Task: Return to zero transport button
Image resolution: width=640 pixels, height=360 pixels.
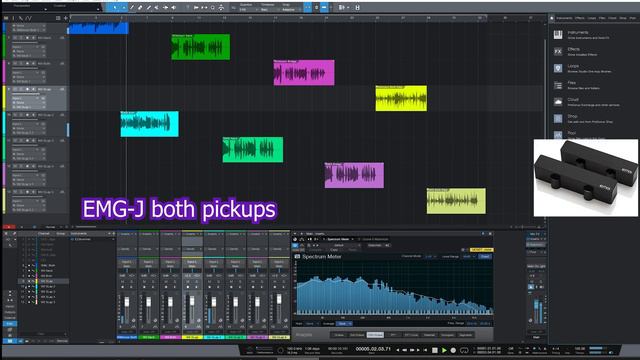Action: (x=425, y=350)
